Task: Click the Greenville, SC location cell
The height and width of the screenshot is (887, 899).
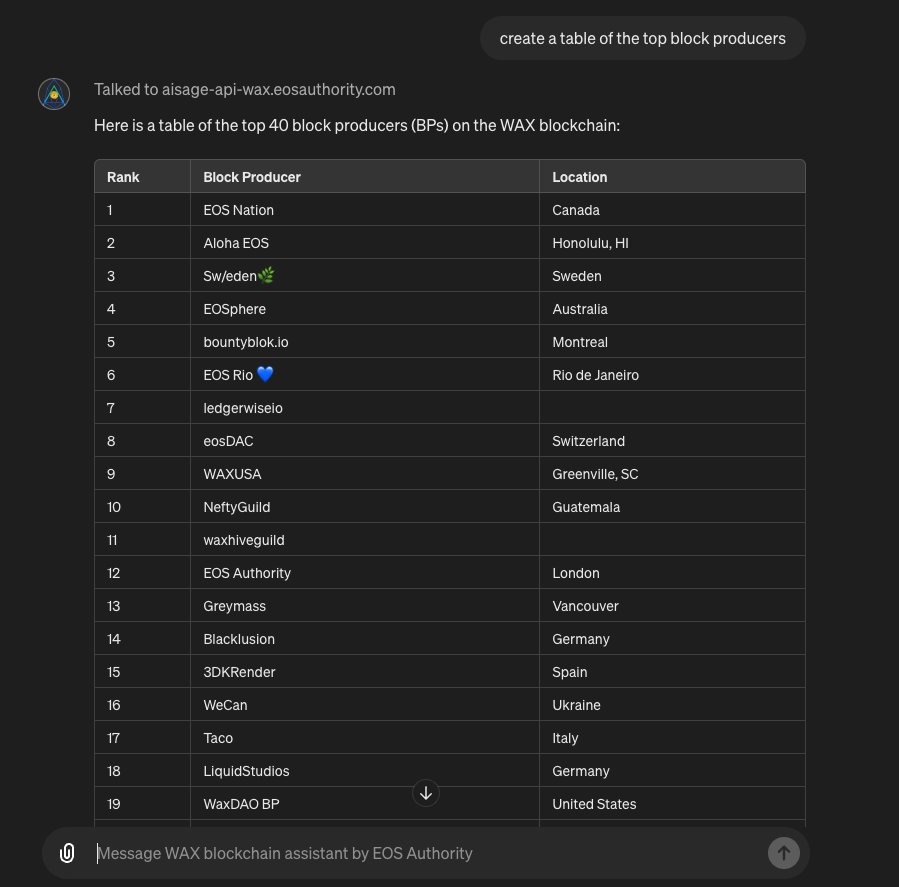Action: [x=595, y=474]
